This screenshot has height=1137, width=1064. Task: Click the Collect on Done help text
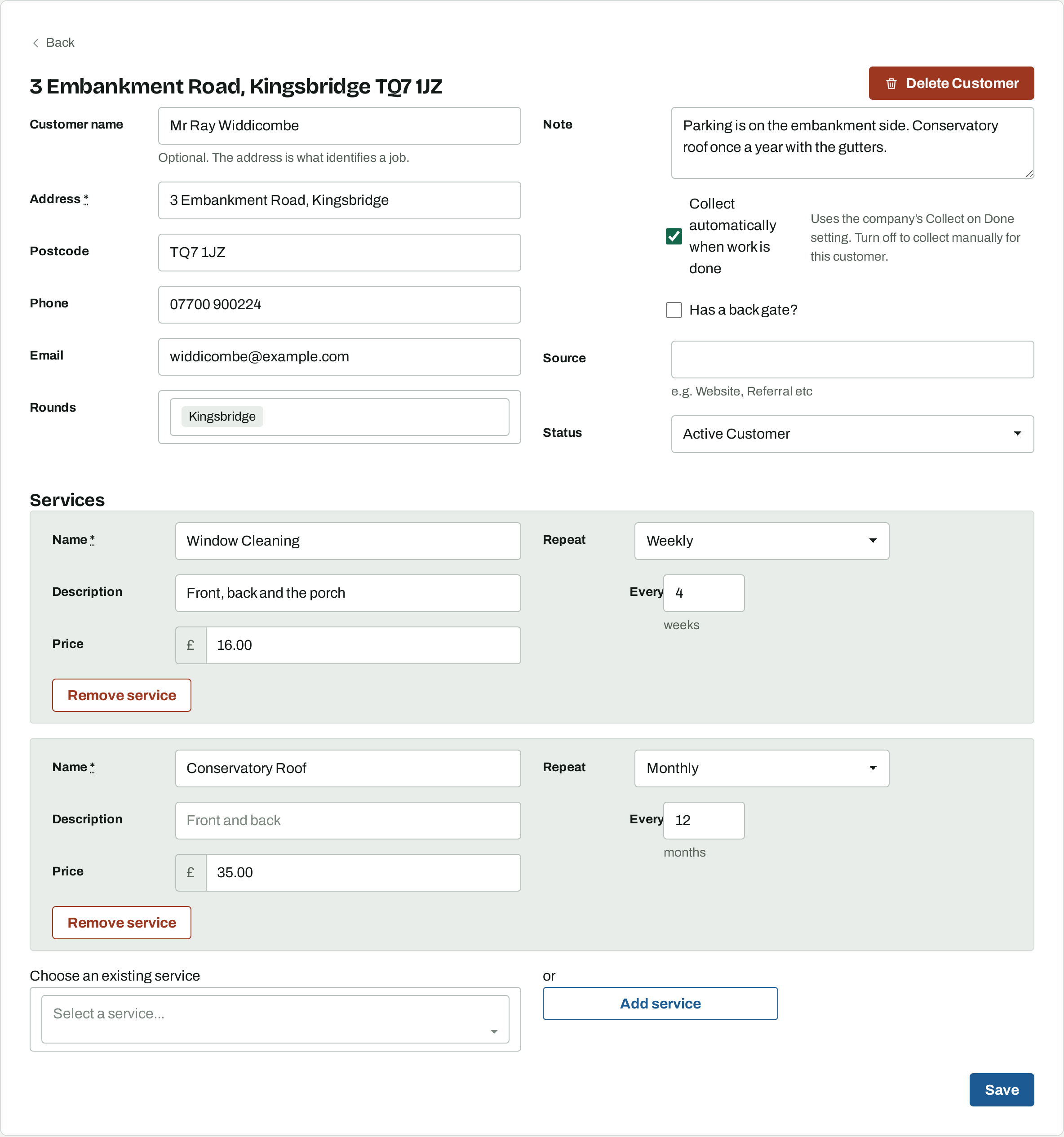pos(915,237)
